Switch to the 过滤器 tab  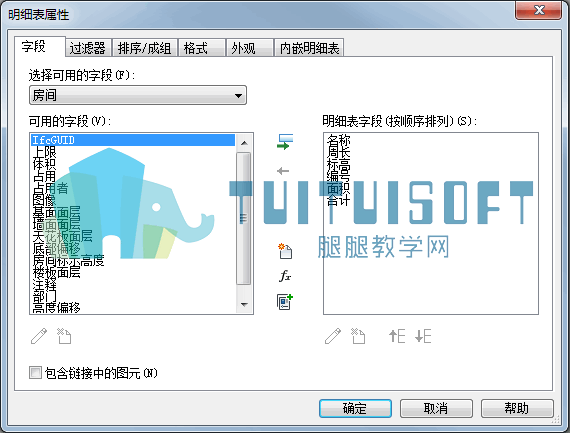coord(88,48)
